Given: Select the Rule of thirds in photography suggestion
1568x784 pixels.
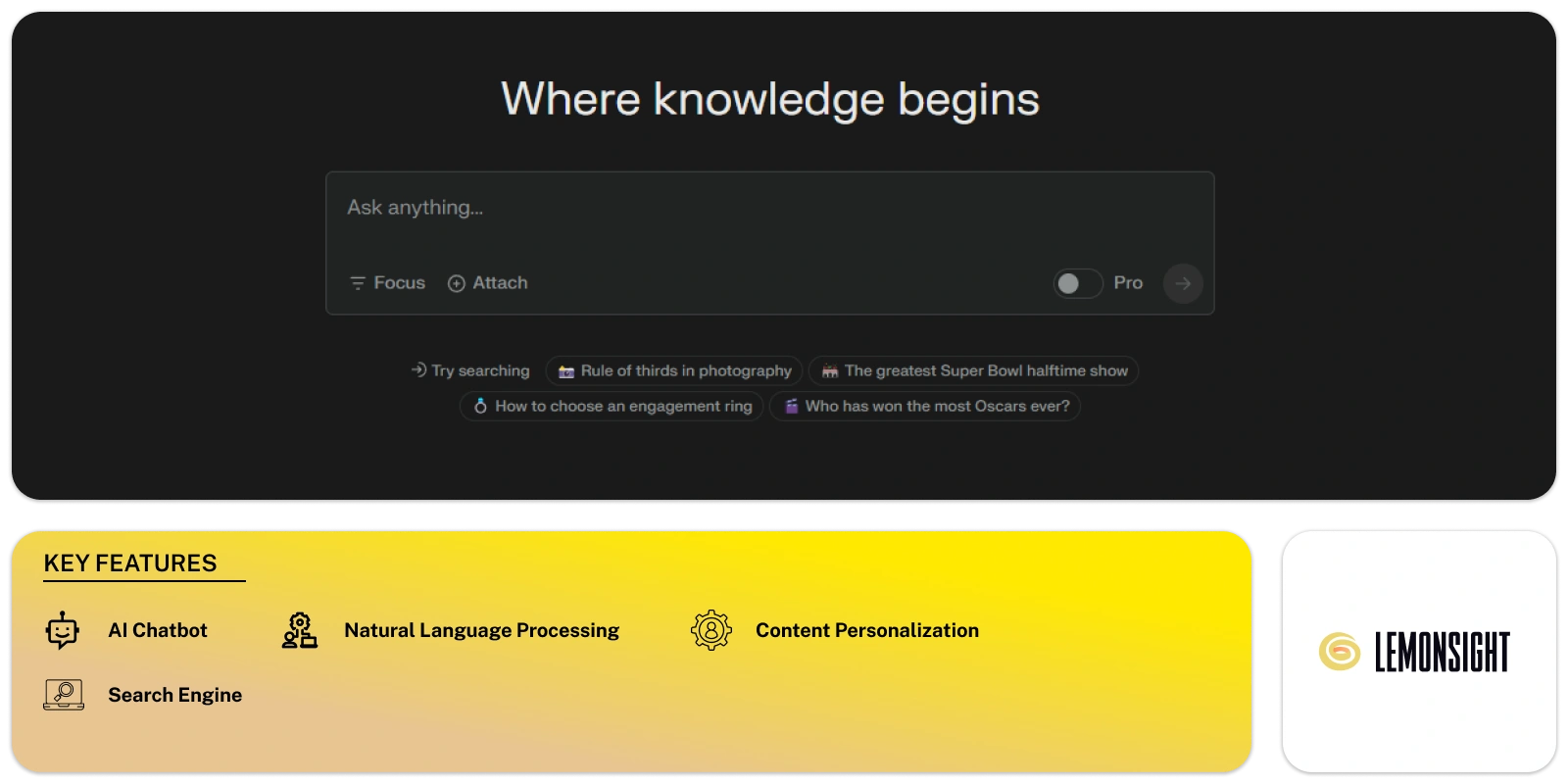Looking at the screenshot, I should 674,370.
